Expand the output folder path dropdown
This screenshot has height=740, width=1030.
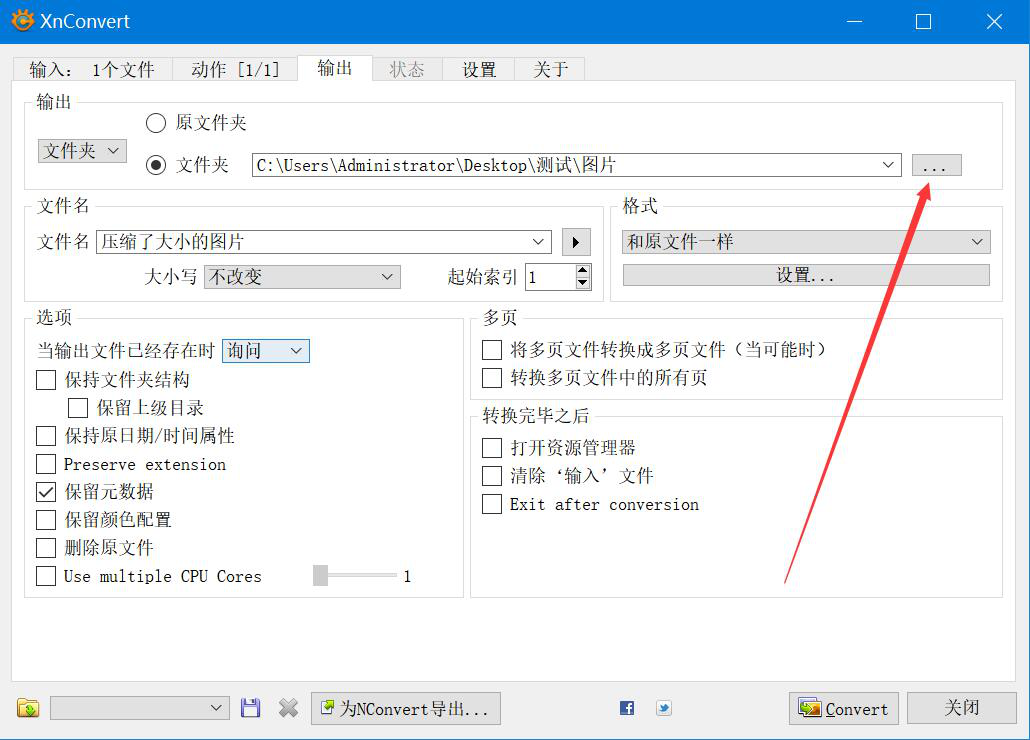[x=888, y=165]
